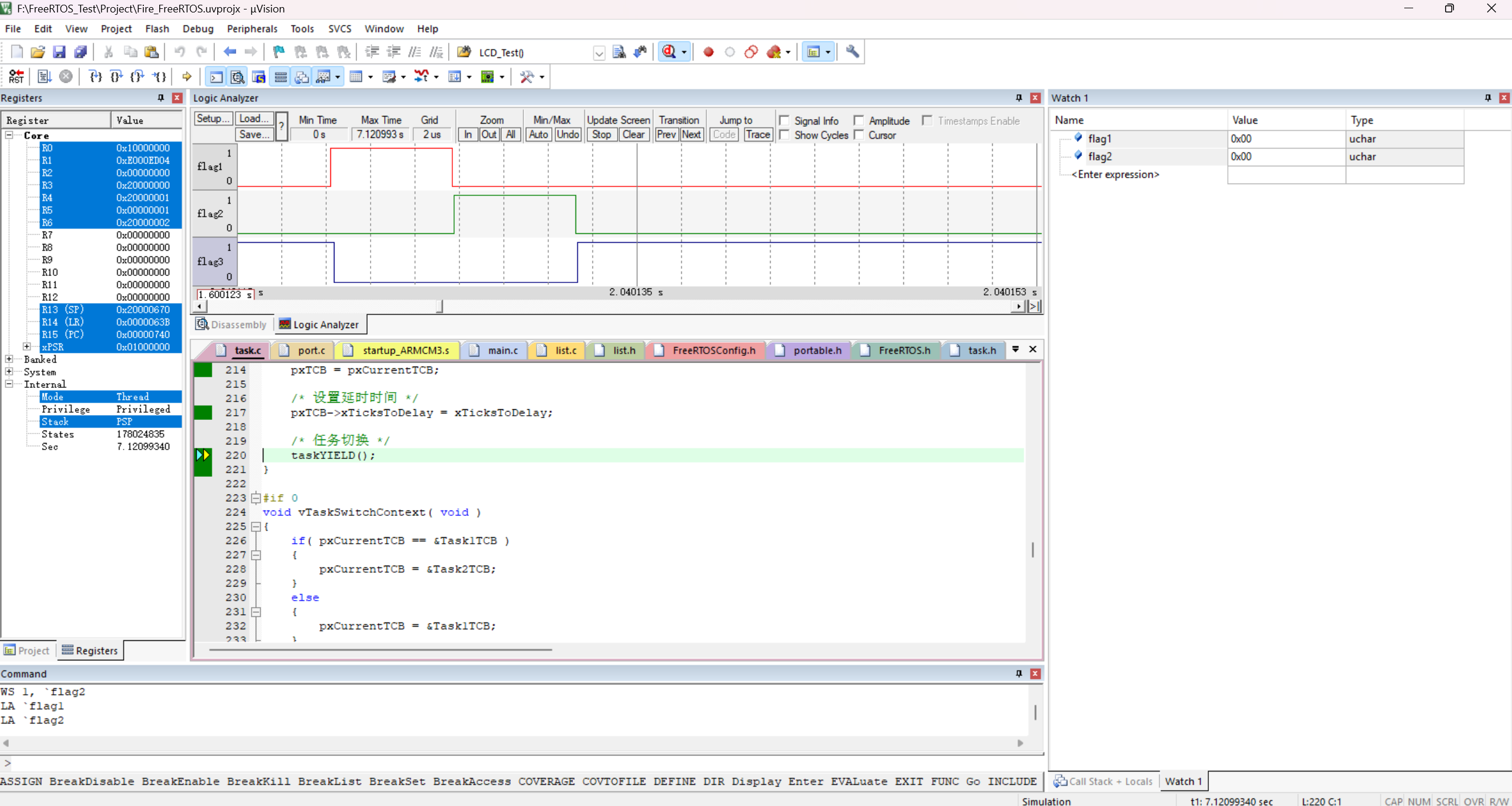1512x806 pixels.
Task: Switch to the Call Stack + Locals tab
Action: click(x=1104, y=781)
